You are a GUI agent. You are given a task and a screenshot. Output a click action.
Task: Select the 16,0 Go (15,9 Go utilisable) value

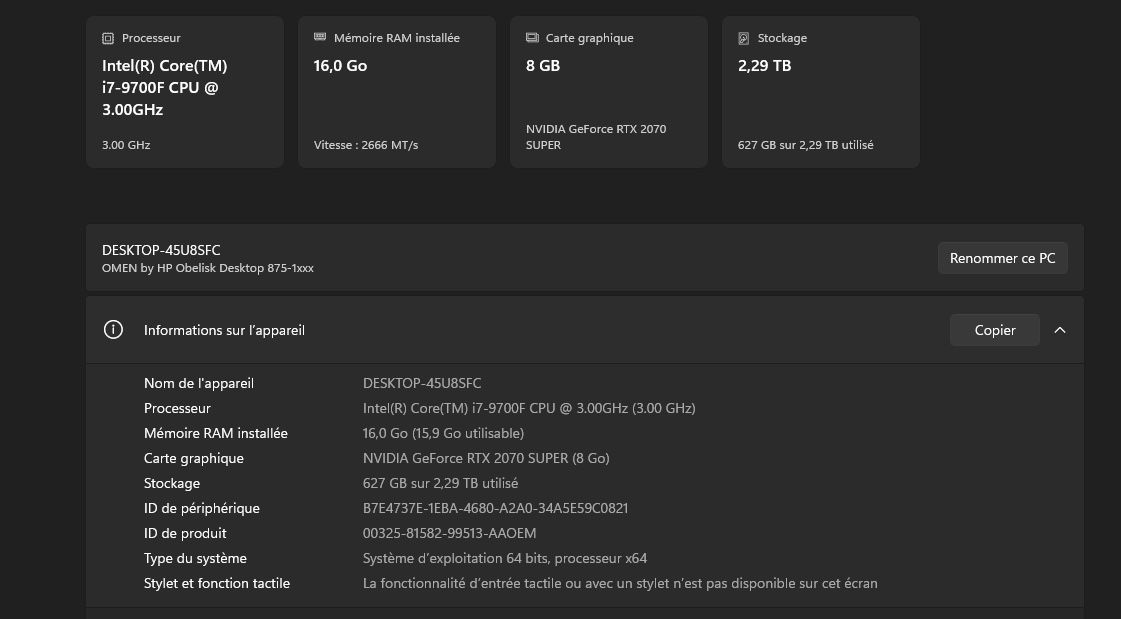coord(443,433)
